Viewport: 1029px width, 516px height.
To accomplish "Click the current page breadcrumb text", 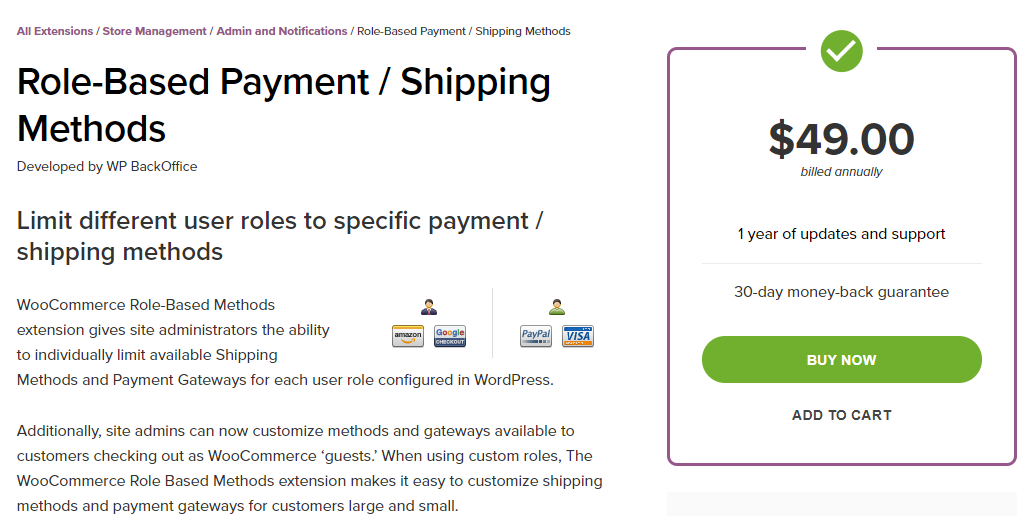I will click(464, 31).
